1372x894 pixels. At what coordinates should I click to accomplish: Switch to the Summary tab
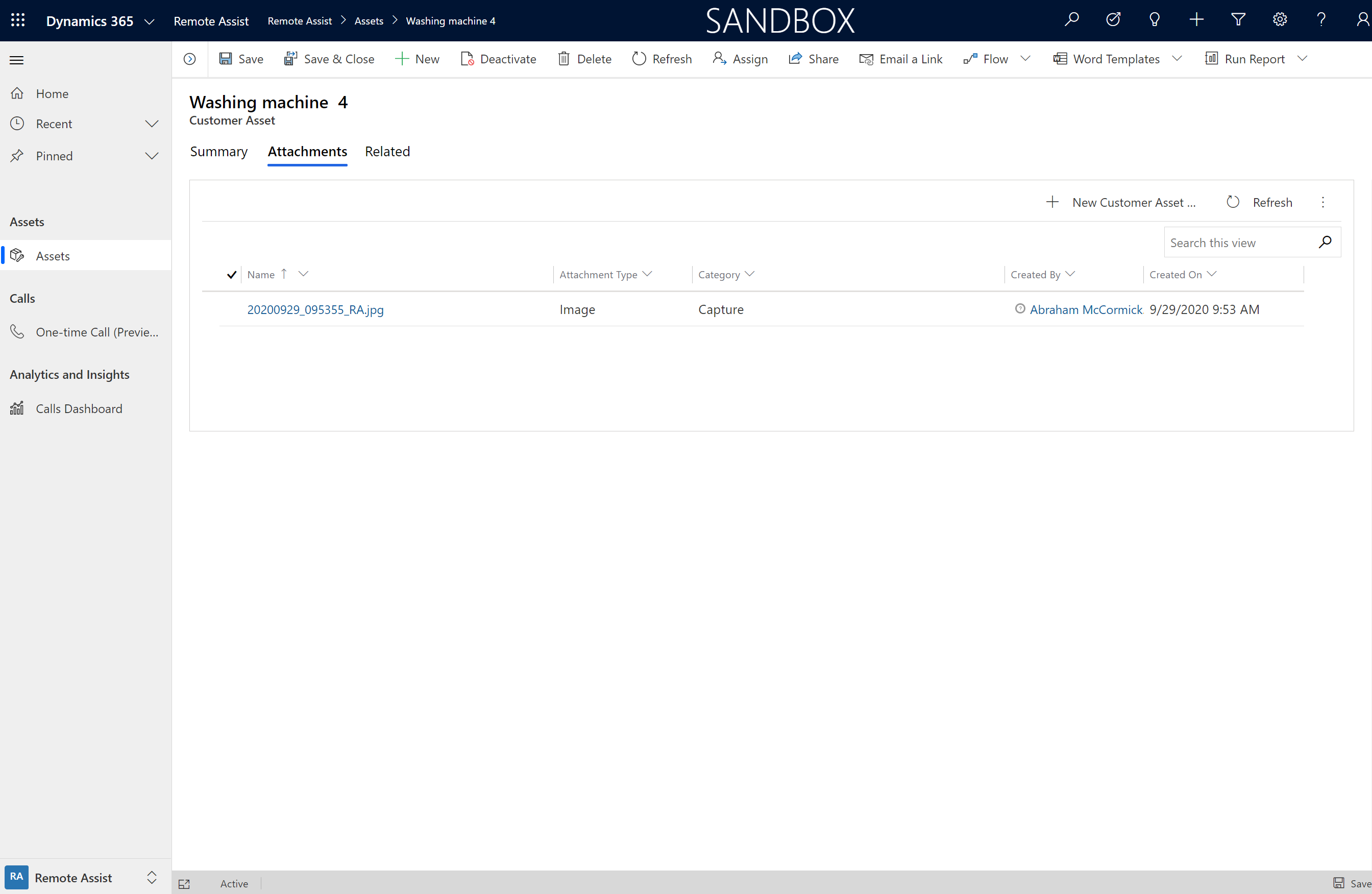219,151
